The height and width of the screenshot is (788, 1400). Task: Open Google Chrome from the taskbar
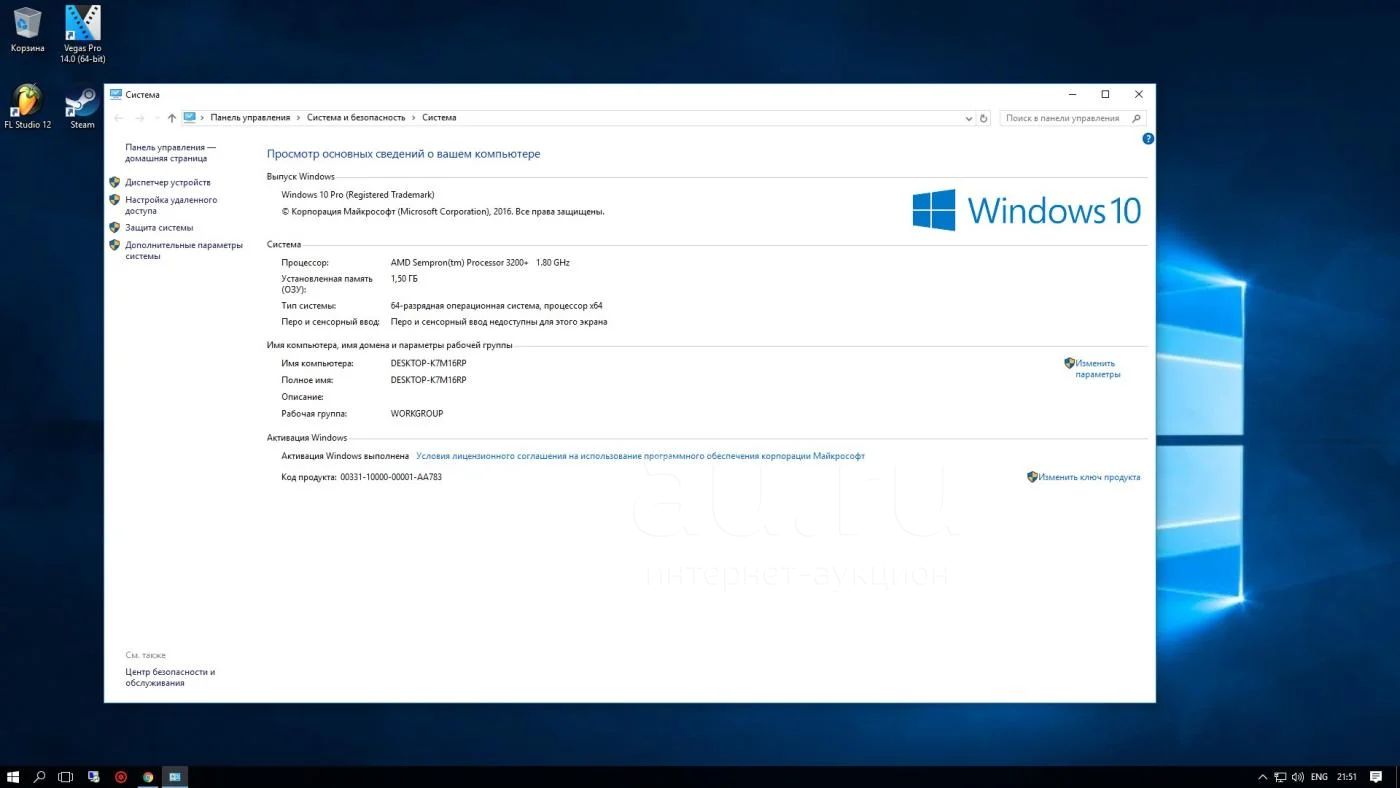tap(148, 777)
